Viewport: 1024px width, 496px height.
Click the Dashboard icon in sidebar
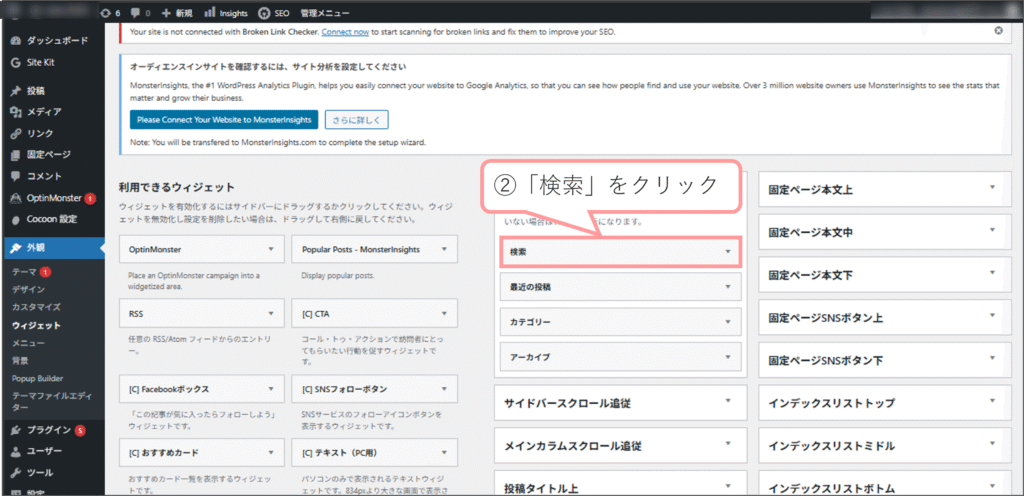(16, 40)
